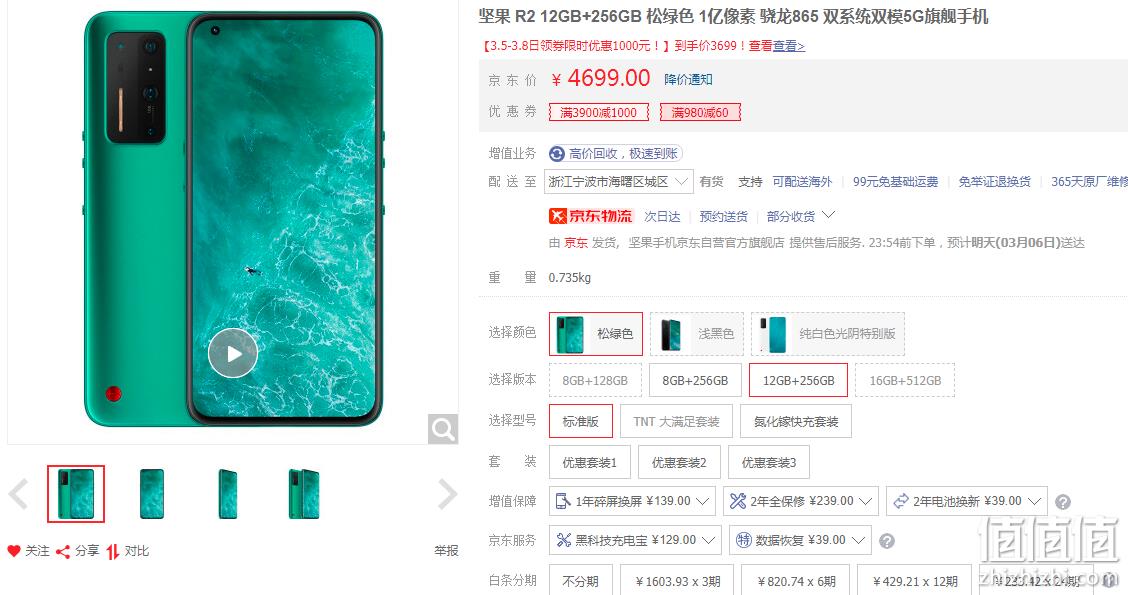Click the heart icon to follow product
The image size is (1128, 595).
[x=14, y=551]
